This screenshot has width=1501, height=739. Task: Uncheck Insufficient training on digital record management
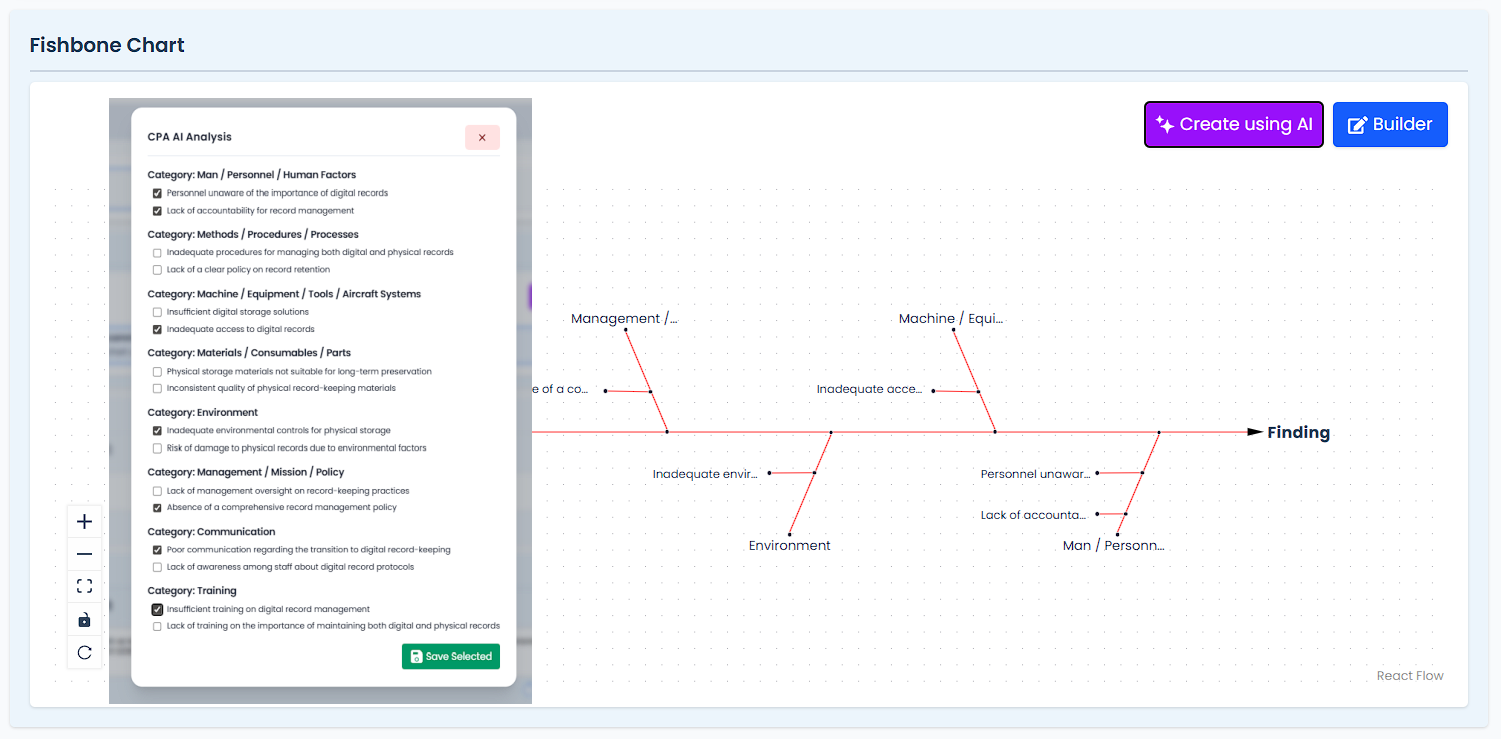157,609
